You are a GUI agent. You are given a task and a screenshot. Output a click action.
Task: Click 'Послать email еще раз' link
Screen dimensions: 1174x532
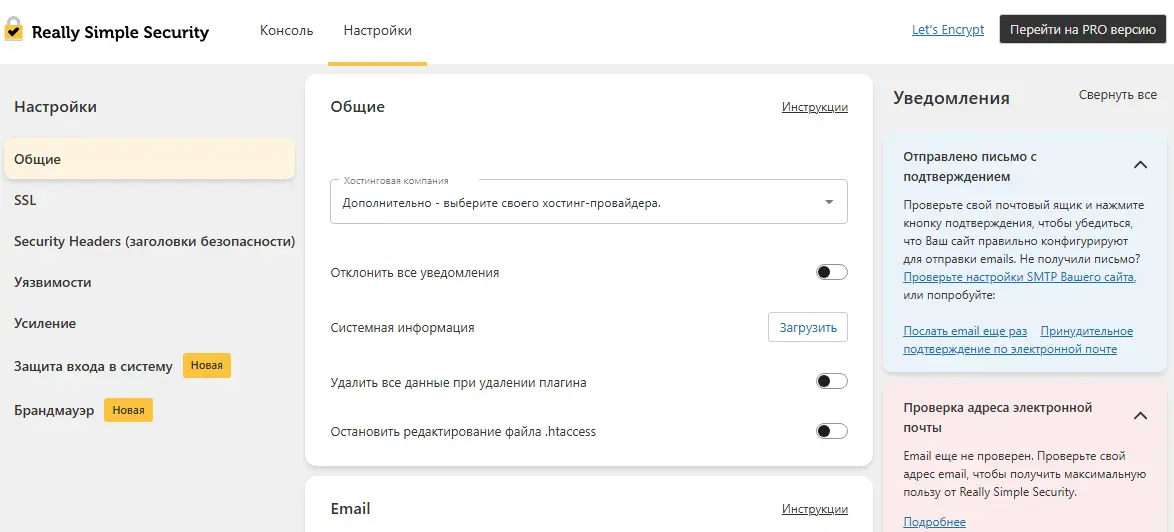[964, 331]
